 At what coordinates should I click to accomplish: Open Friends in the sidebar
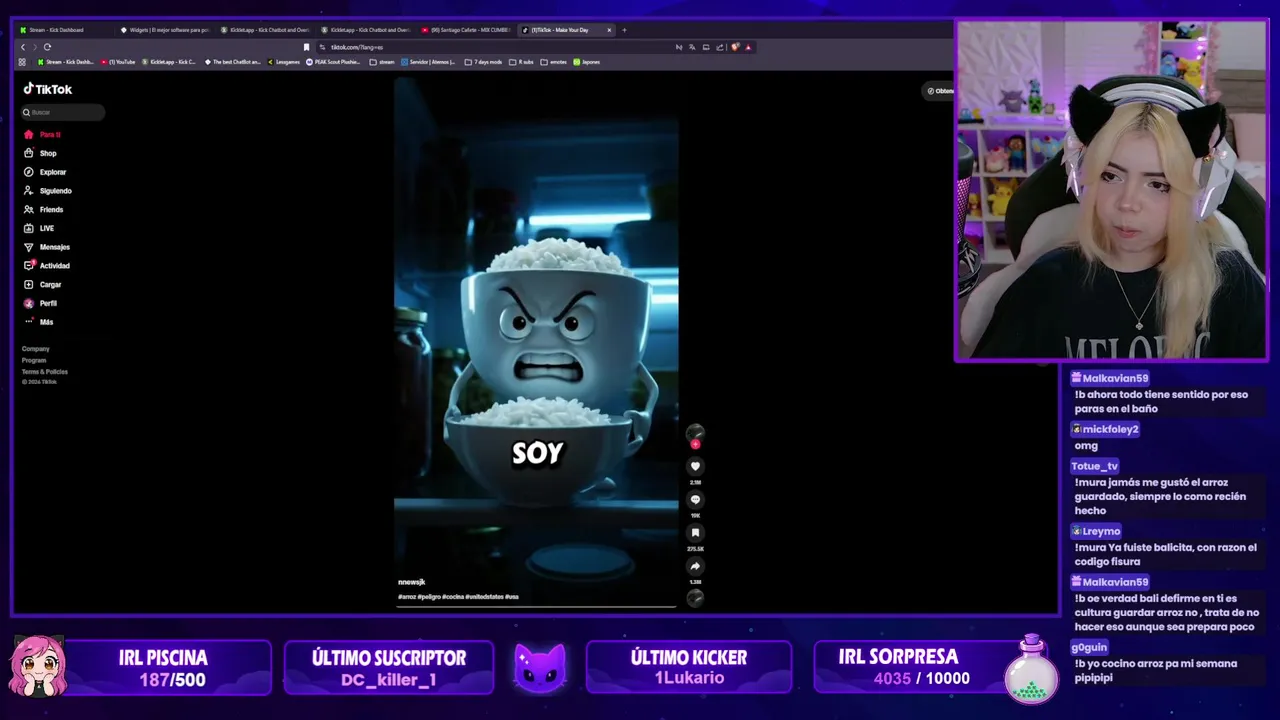point(44,210)
